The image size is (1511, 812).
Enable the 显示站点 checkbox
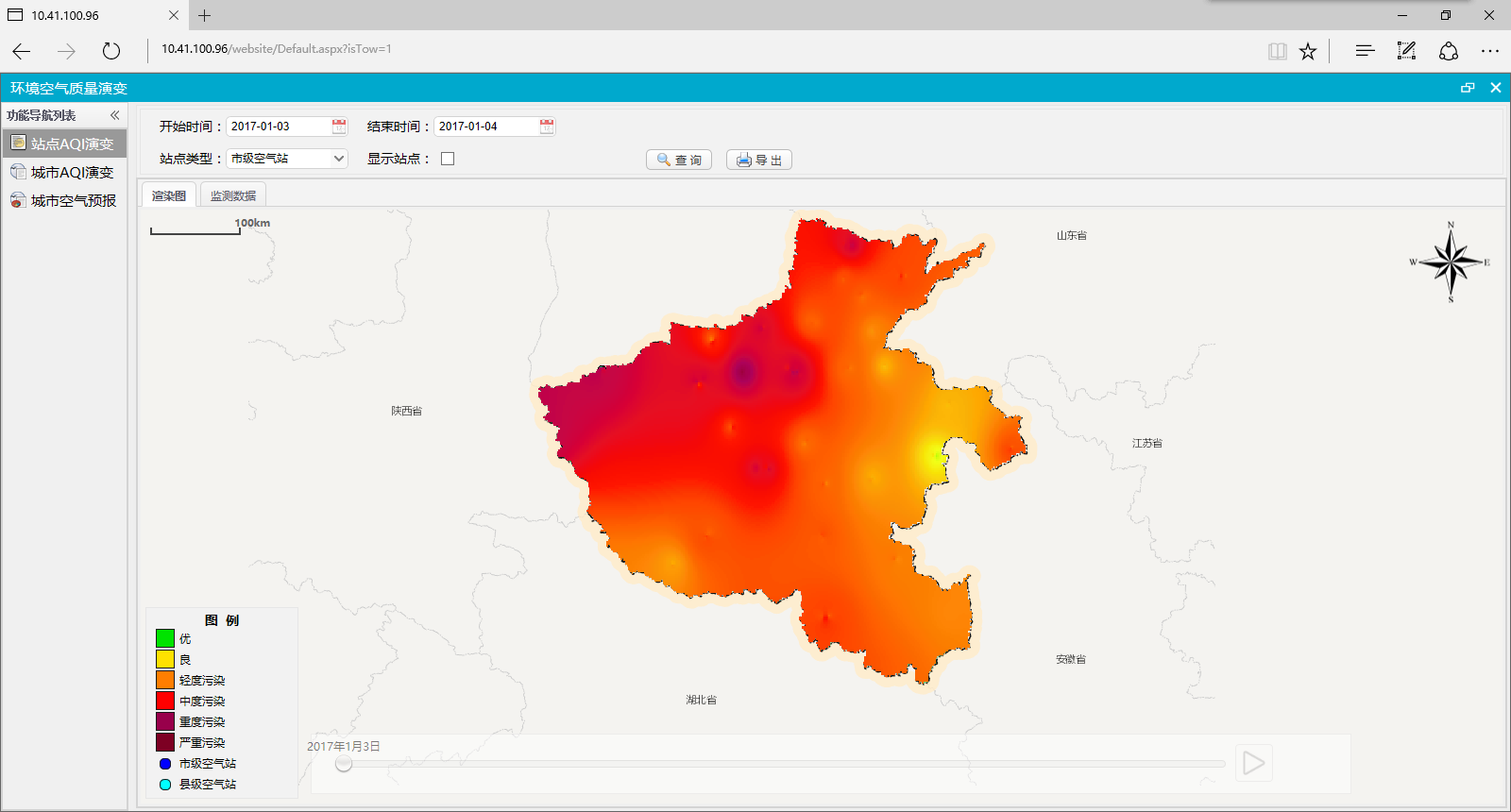448,159
